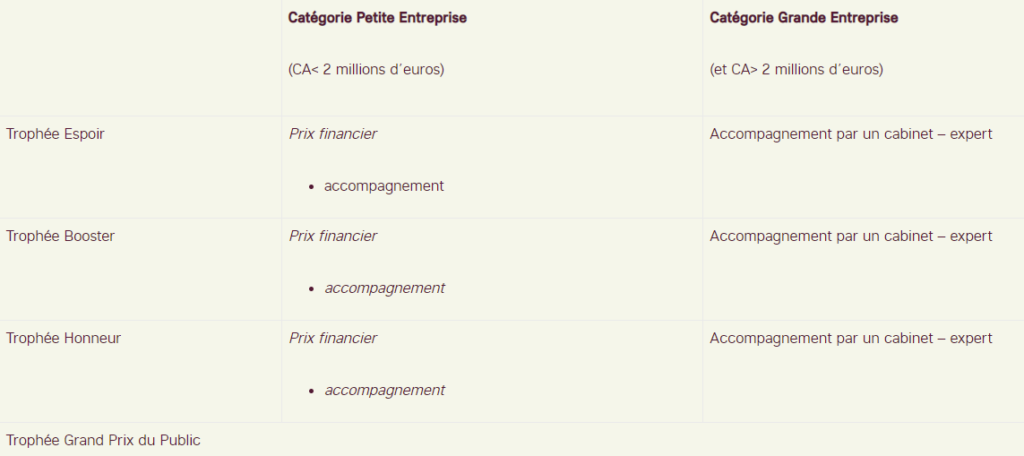Click the bullet marker in Trophée Espoir row

312,187
